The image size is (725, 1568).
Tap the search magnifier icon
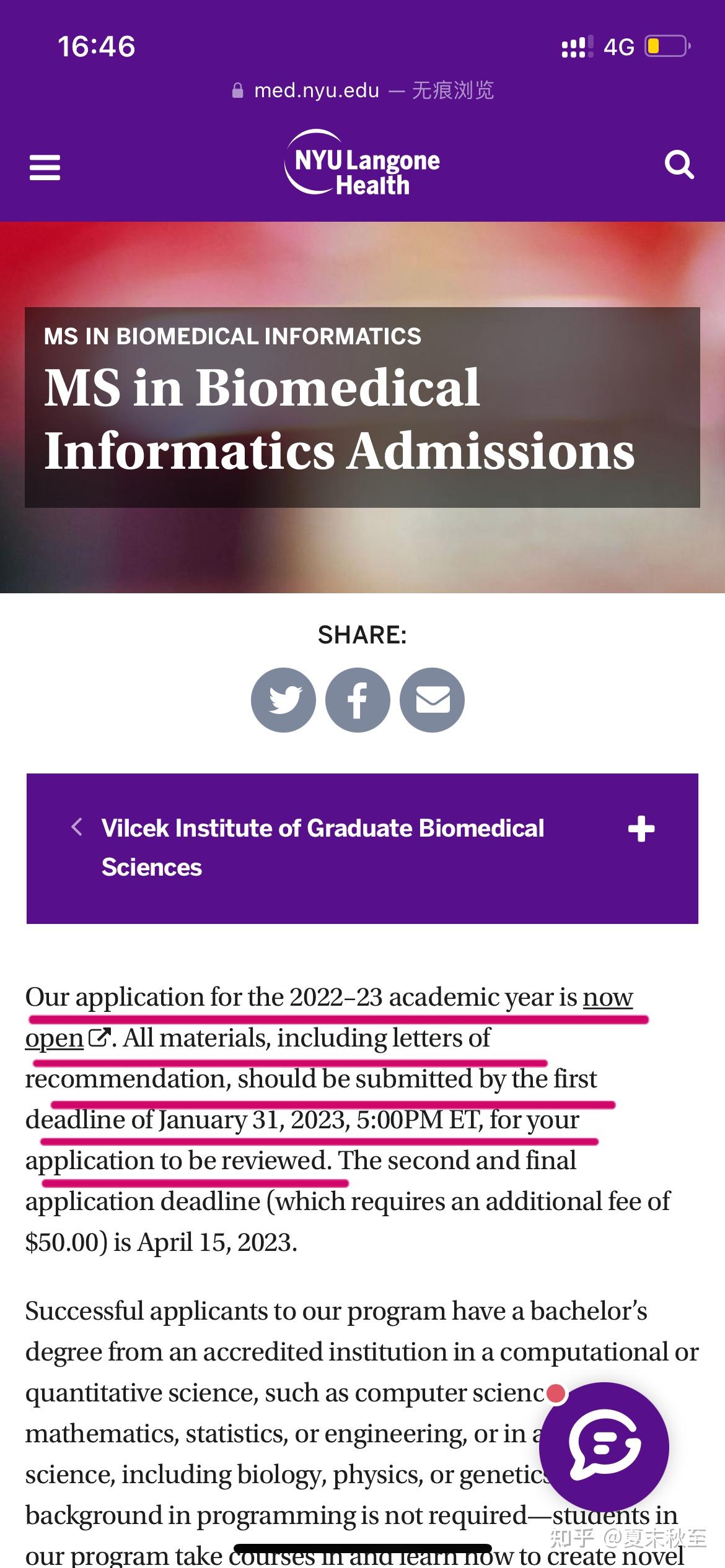(x=679, y=165)
